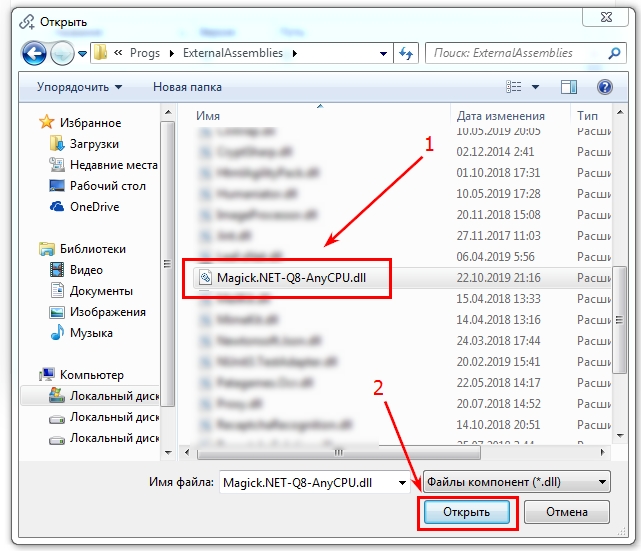
Task: Toggle the preview pane icon
Action: click(x=569, y=87)
